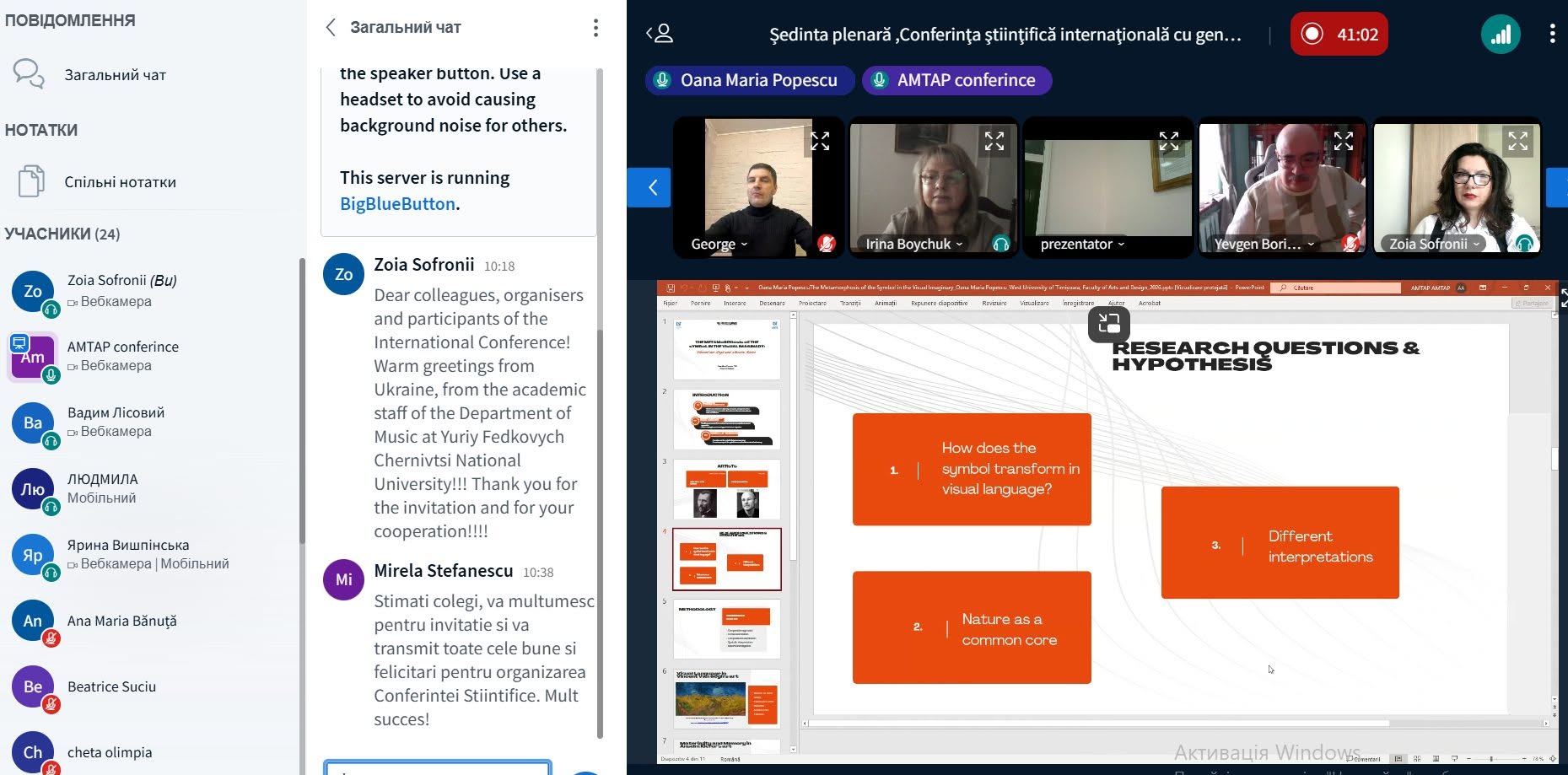Image resolution: width=1568 pixels, height=775 pixels.
Task: Click AMTAP conferince talking indicator
Action: [956, 80]
